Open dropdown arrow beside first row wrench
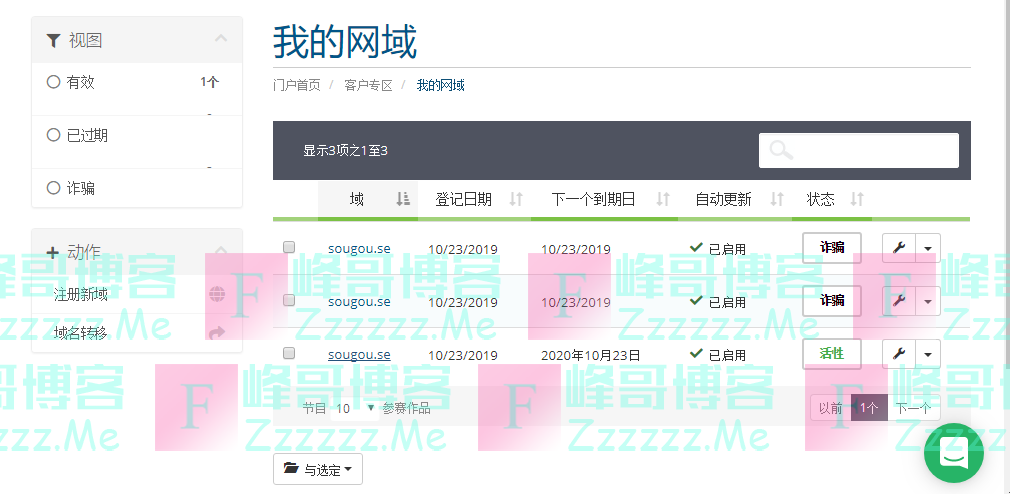This screenshot has width=1010, height=494. pos(928,247)
